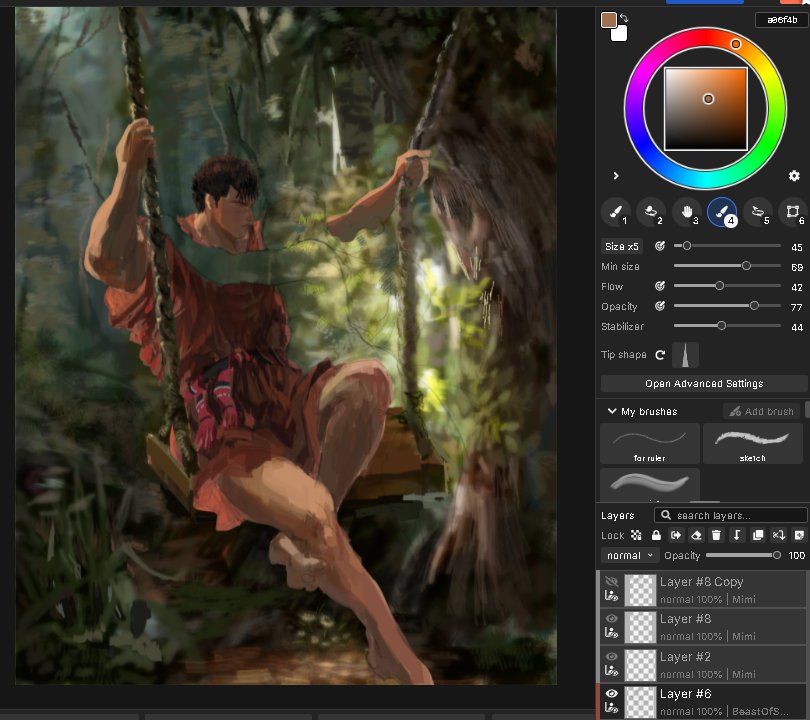Hide Layer #6 using eye icon
This screenshot has width=810, height=720.
click(x=612, y=694)
